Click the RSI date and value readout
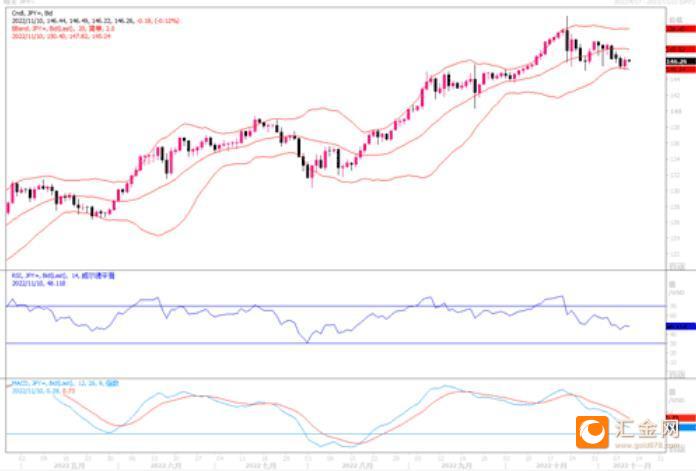This screenshot has height=471, width=696. click(39, 283)
